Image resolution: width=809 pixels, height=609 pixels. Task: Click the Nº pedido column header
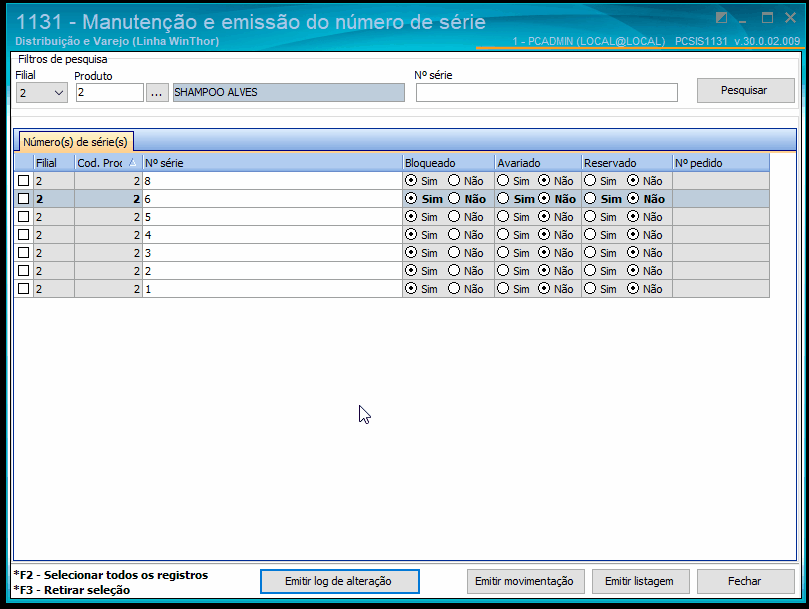[721, 163]
